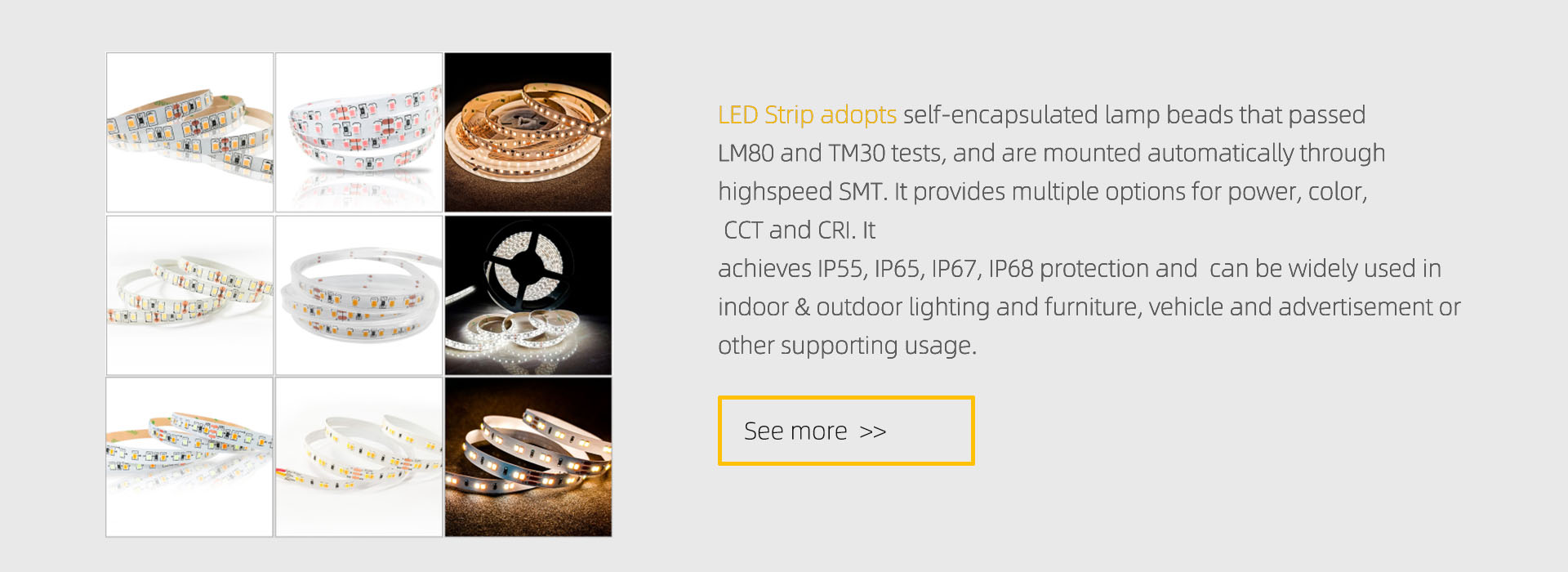This screenshot has height=572, width=1568.
Task: Open the center silicone-sleeved waterproof strip image
Action: pos(359,295)
